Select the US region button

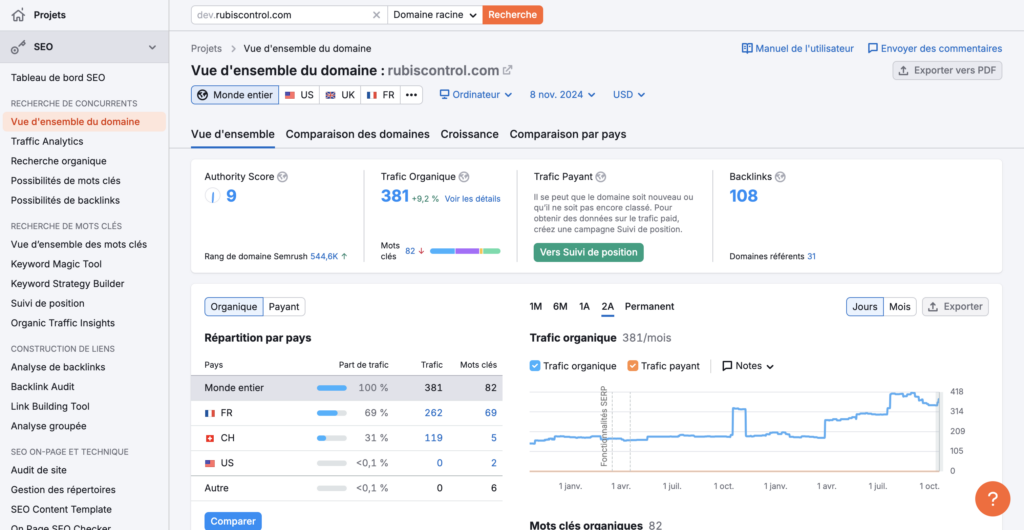(299, 95)
